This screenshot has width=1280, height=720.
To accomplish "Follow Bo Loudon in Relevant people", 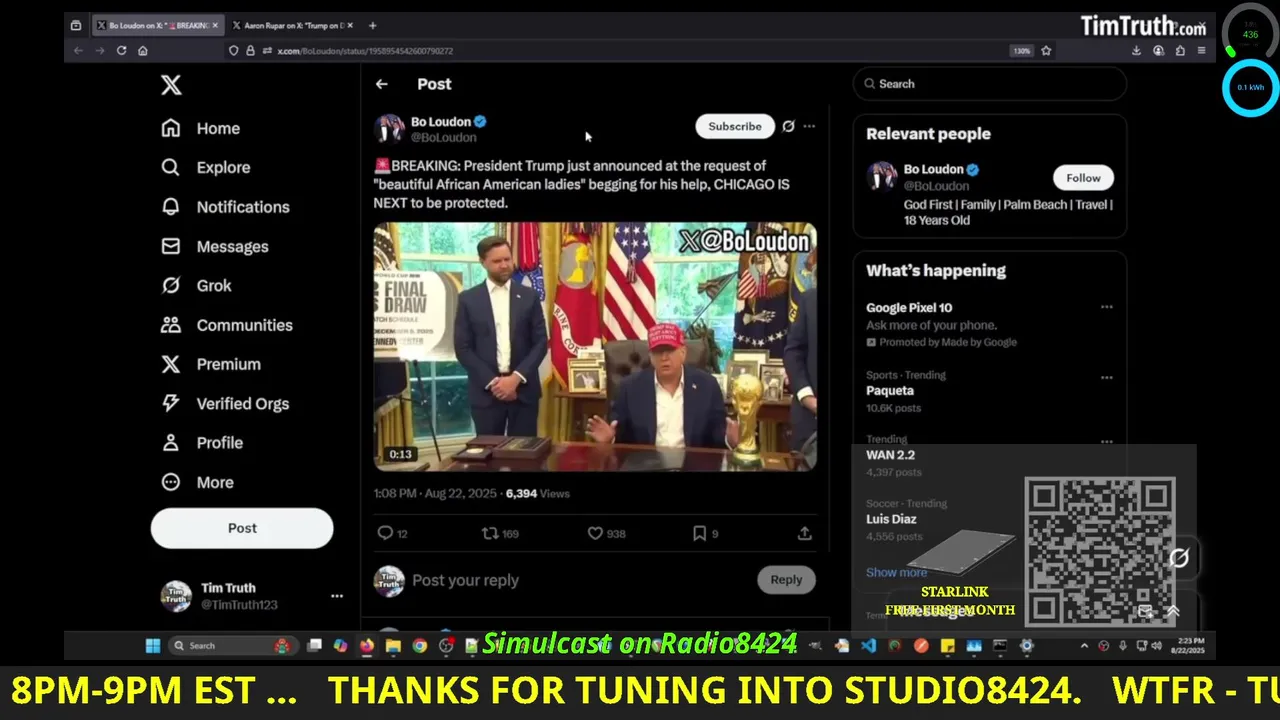I will click(x=1083, y=177).
